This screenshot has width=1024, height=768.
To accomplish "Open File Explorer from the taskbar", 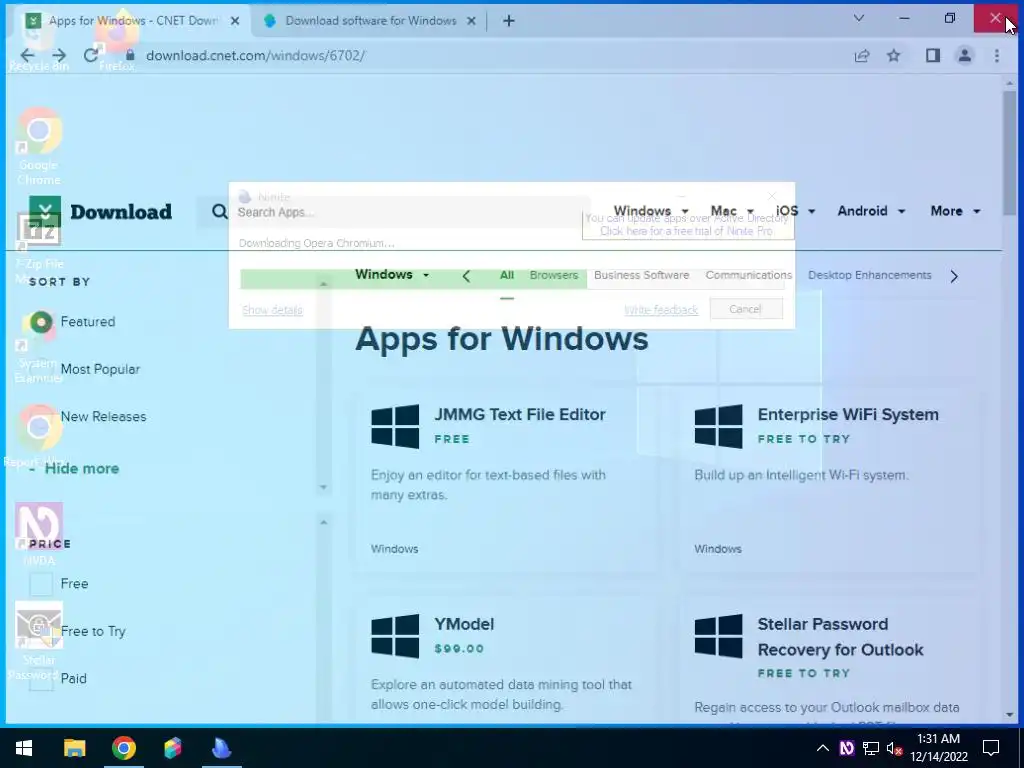I will 74,748.
